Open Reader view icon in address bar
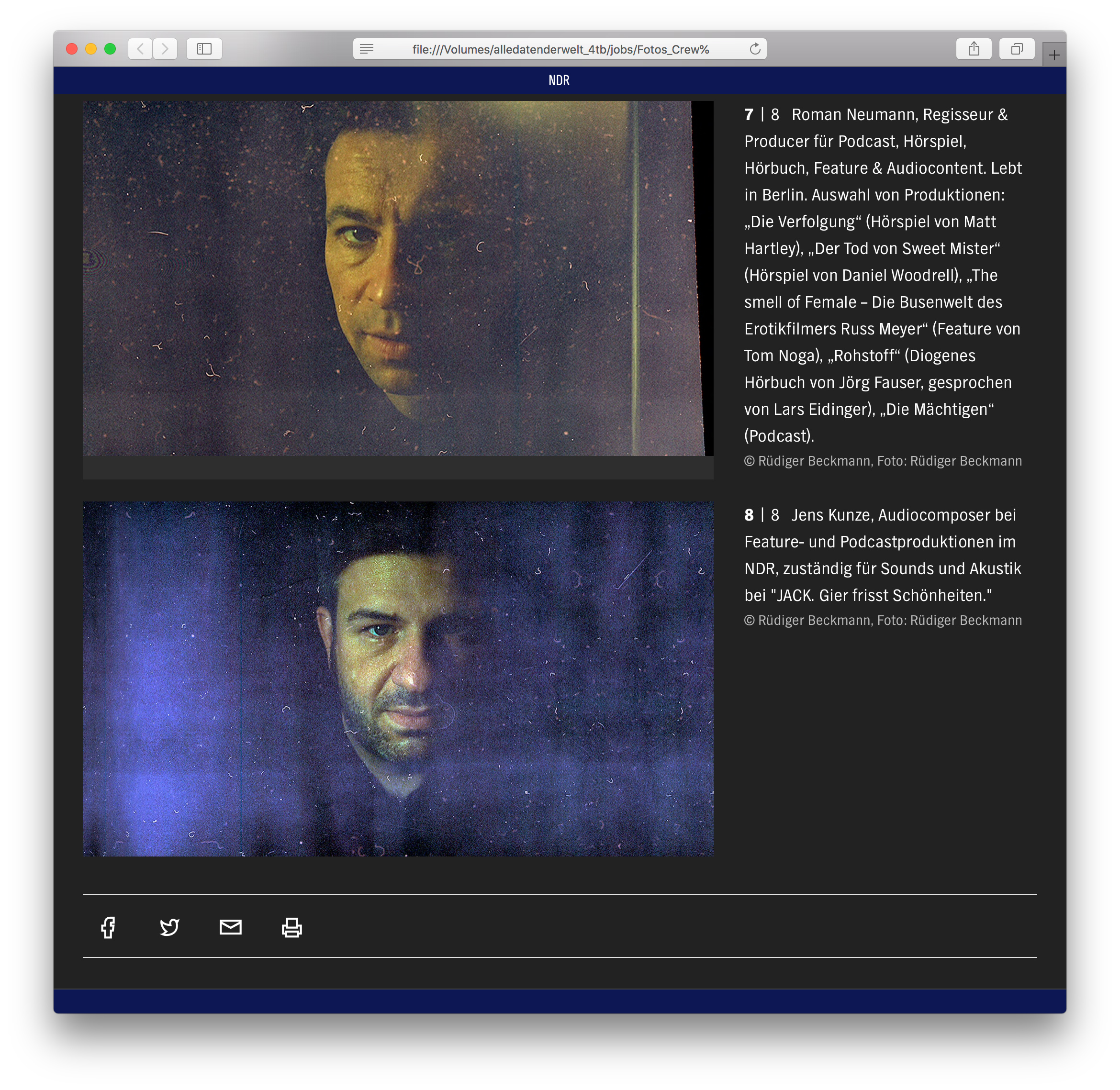1120x1090 pixels. point(367,49)
